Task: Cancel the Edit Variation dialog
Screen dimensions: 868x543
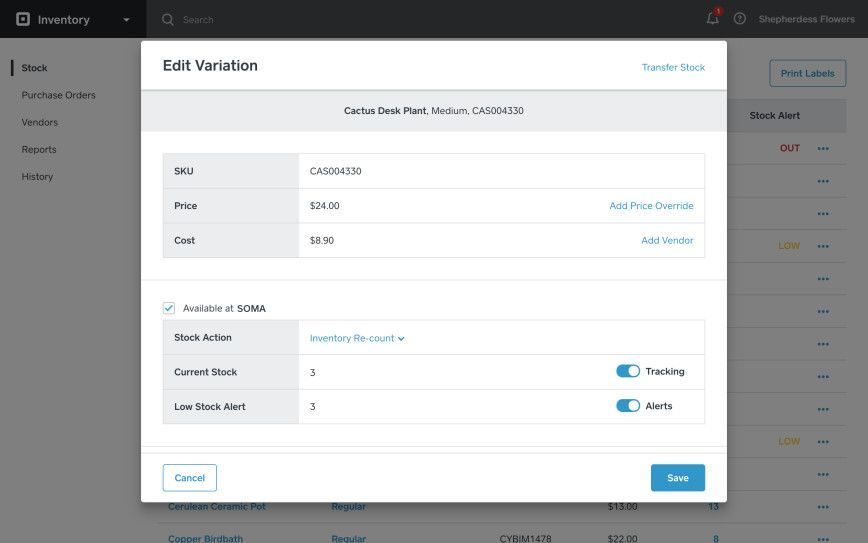Action: (189, 478)
